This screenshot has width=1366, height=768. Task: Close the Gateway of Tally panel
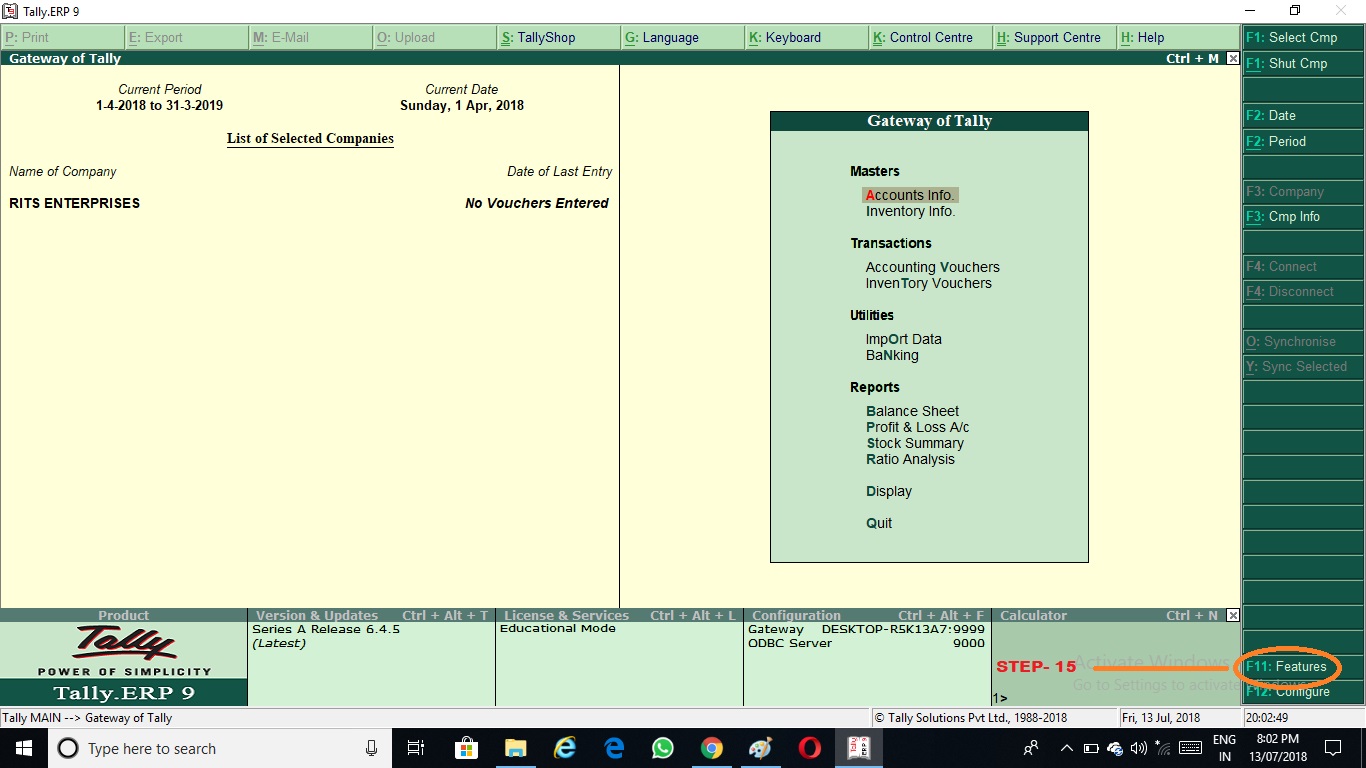(x=1232, y=59)
